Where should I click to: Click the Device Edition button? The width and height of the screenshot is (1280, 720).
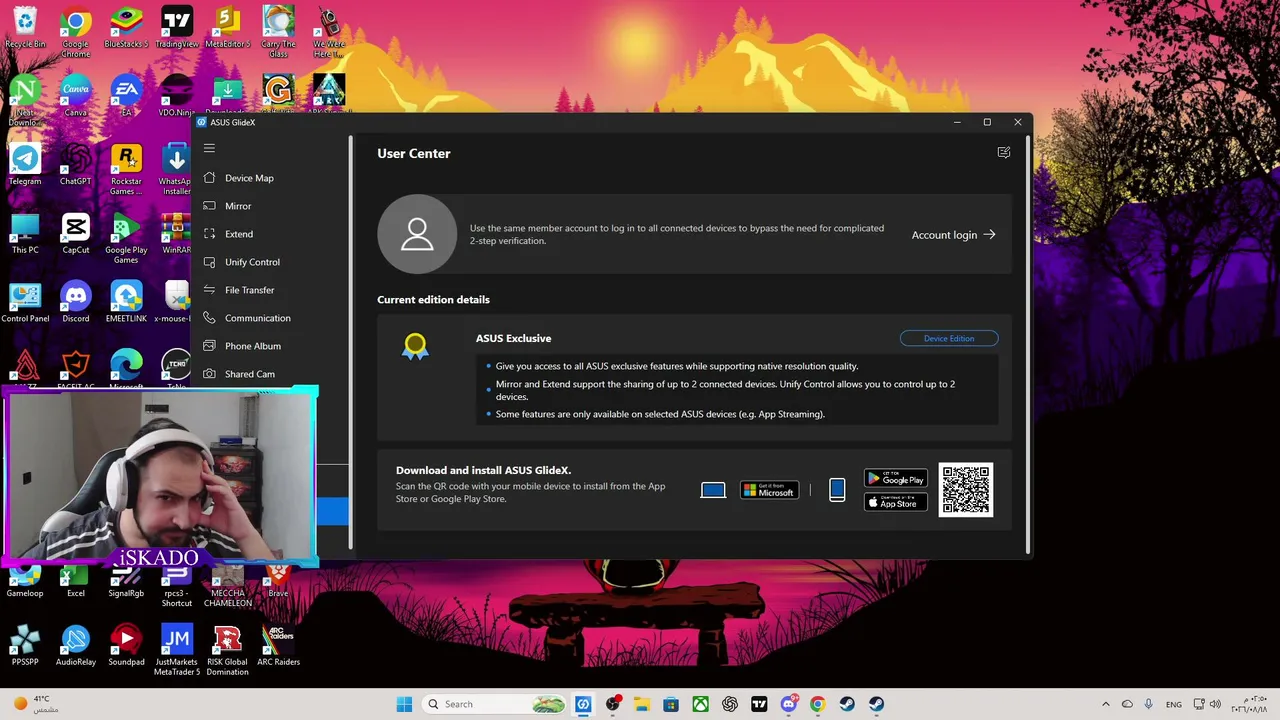(949, 338)
